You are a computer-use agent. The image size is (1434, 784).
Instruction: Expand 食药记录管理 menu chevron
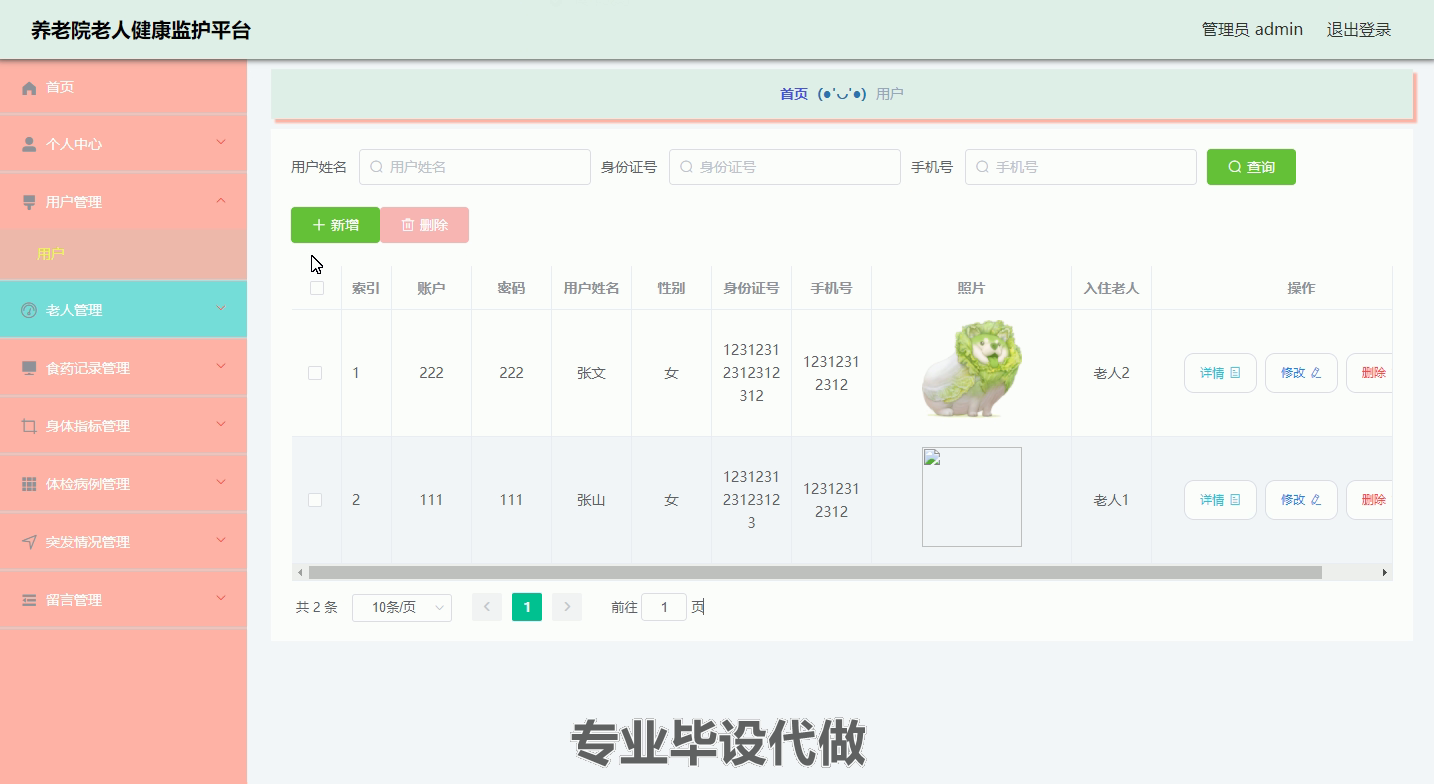pyautogui.click(x=221, y=367)
